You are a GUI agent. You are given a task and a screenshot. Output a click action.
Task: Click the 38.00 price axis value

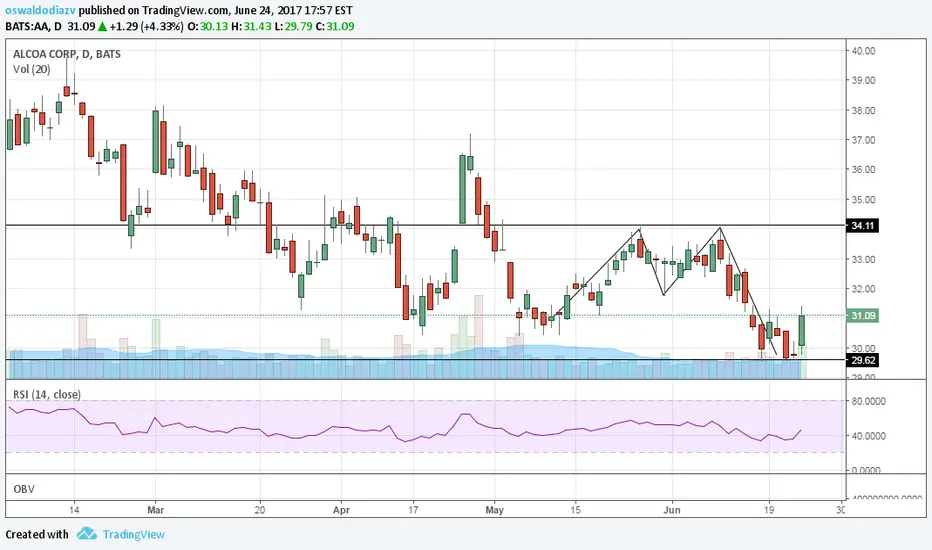pos(863,110)
